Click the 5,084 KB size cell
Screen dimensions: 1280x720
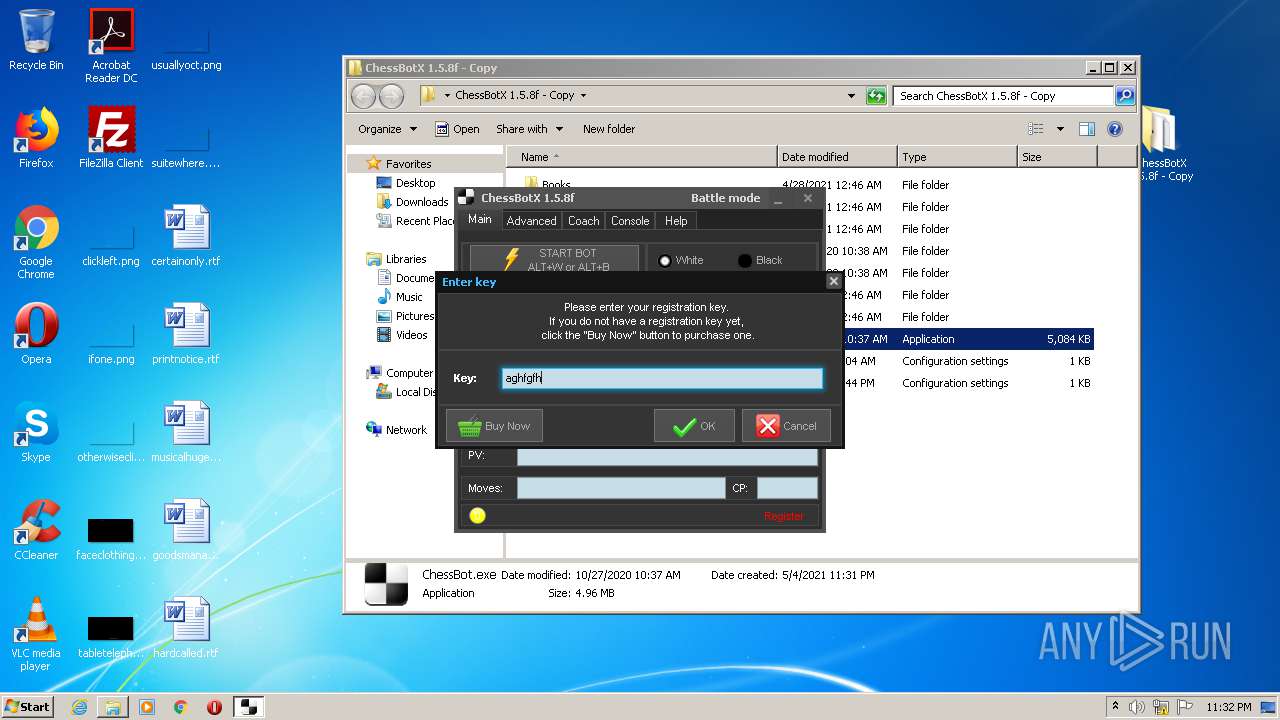tap(1068, 339)
